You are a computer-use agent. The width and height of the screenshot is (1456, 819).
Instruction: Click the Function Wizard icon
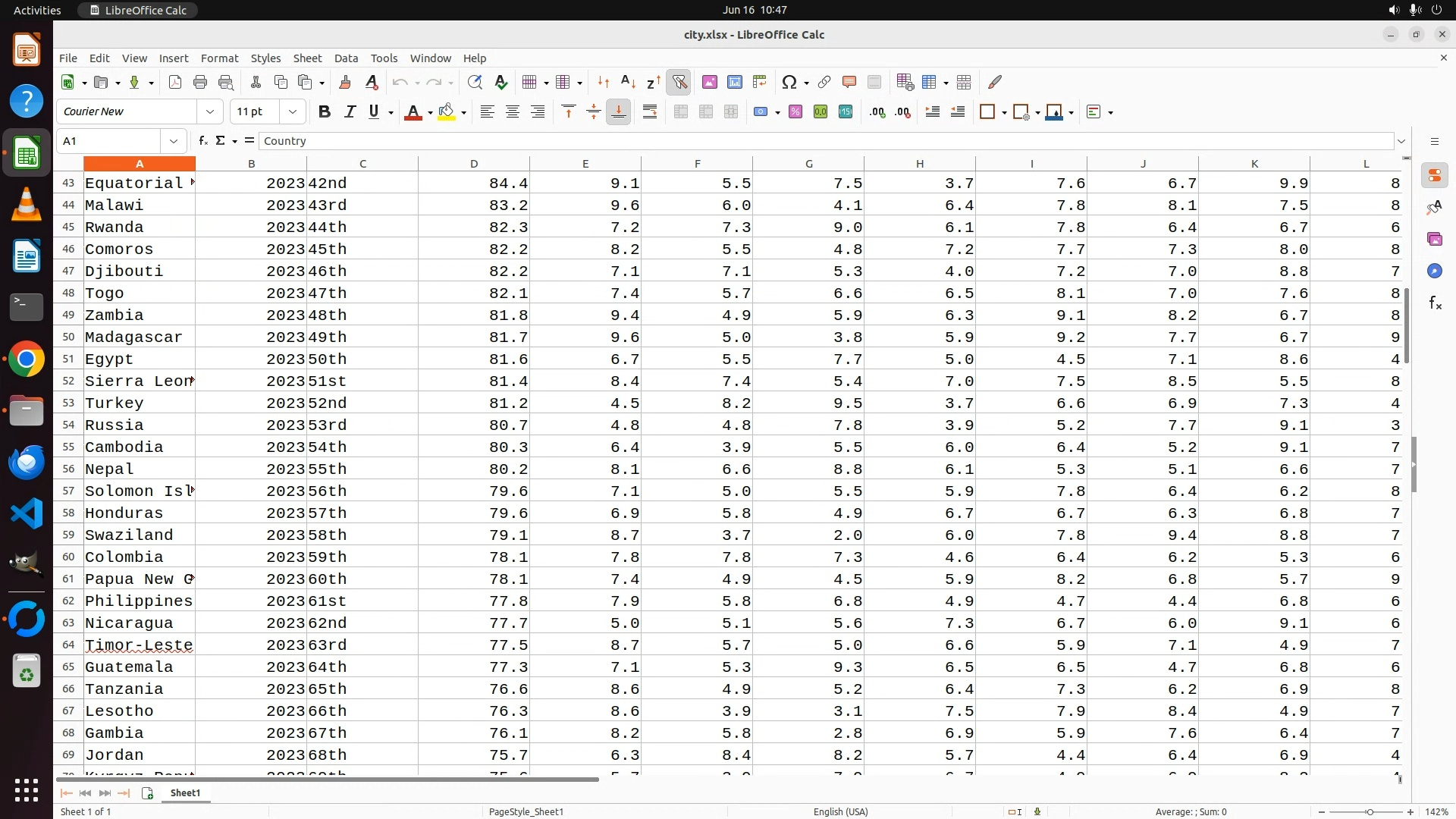(202, 141)
